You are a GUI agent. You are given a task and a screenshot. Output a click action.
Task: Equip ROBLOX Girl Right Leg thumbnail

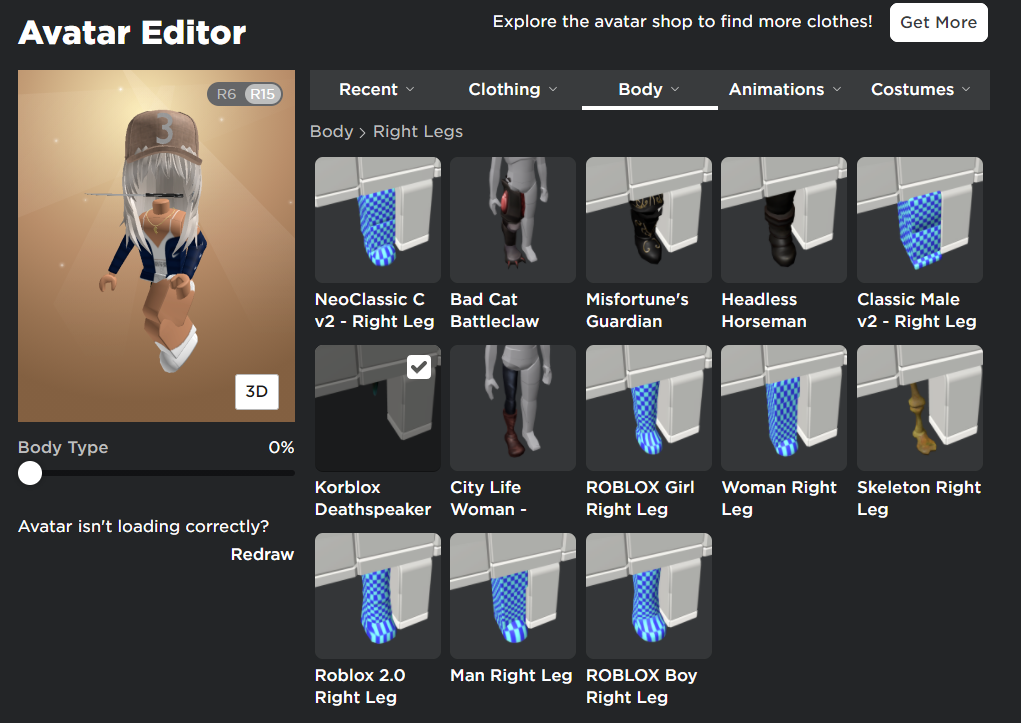[x=649, y=408]
